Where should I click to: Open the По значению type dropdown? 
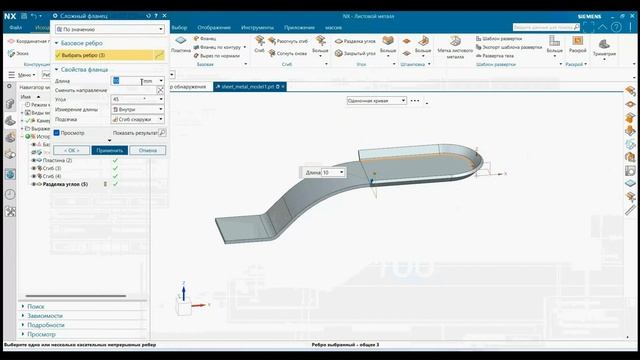(x=110, y=29)
